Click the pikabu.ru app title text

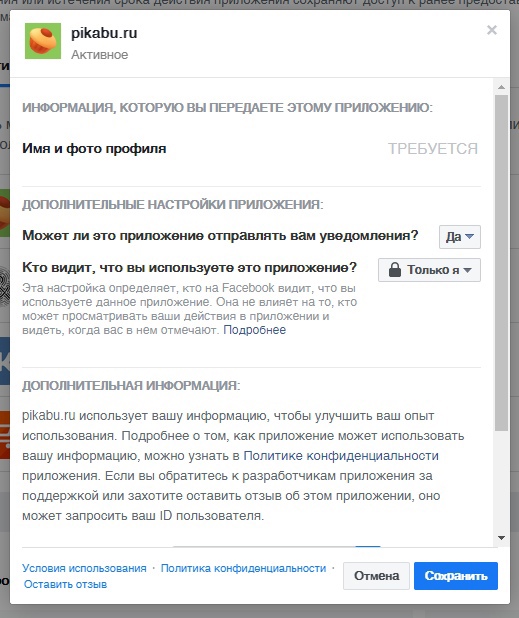click(x=104, y=33)
